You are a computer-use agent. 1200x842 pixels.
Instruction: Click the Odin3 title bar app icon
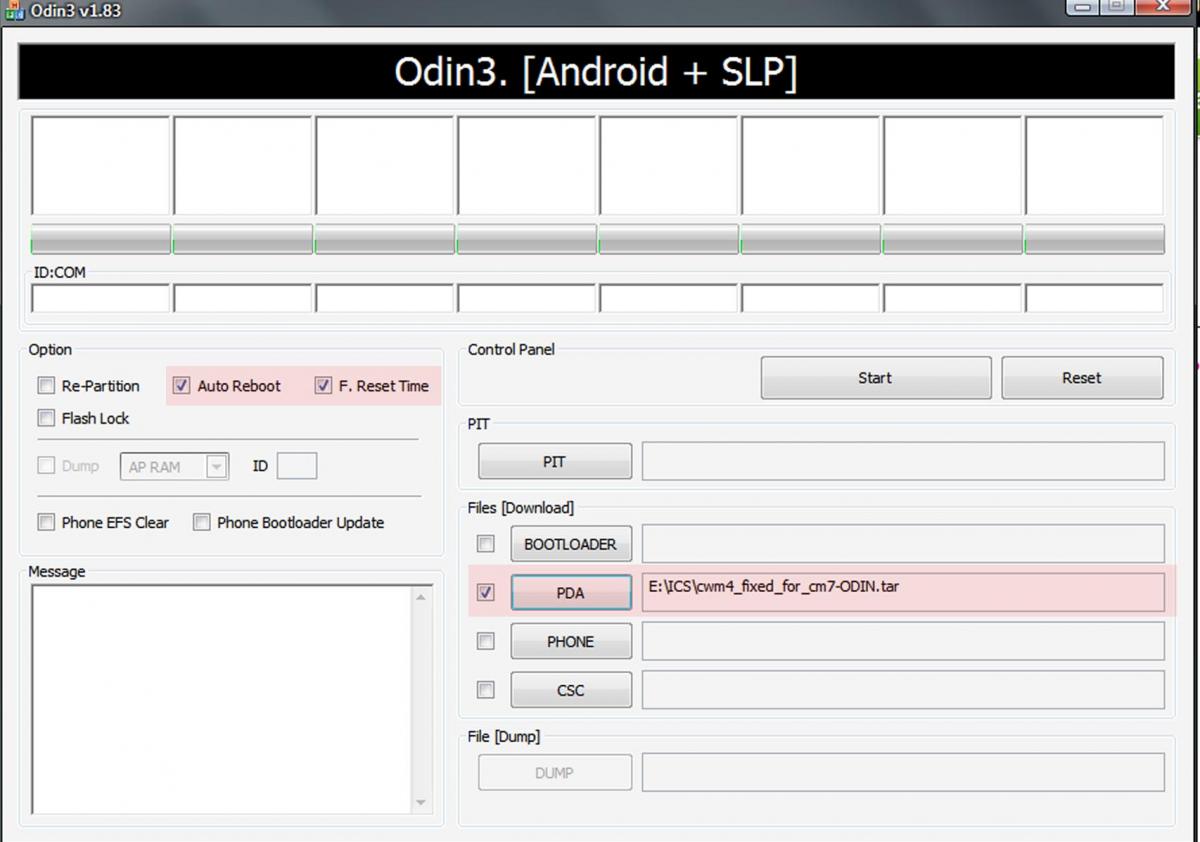pyautogui.click(x=15, y=10)
